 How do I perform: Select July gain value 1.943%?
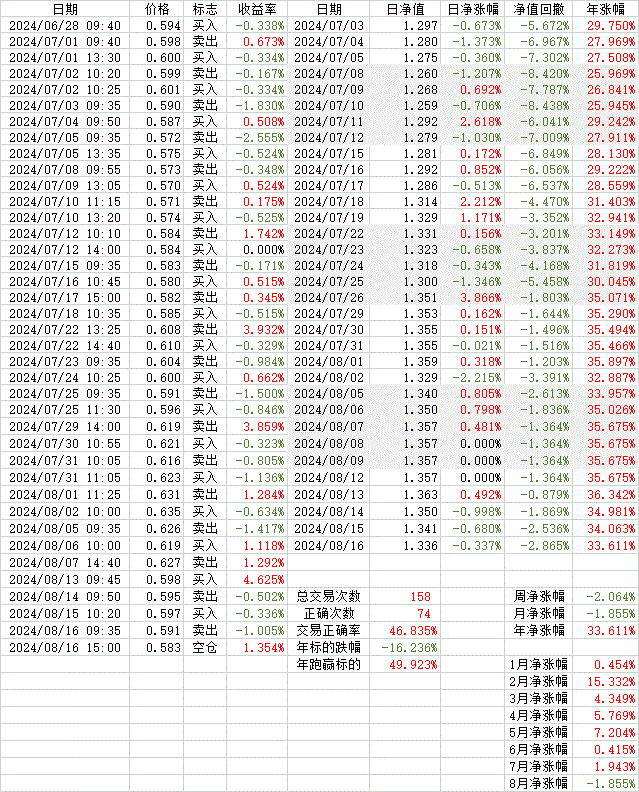coord(615,767)
